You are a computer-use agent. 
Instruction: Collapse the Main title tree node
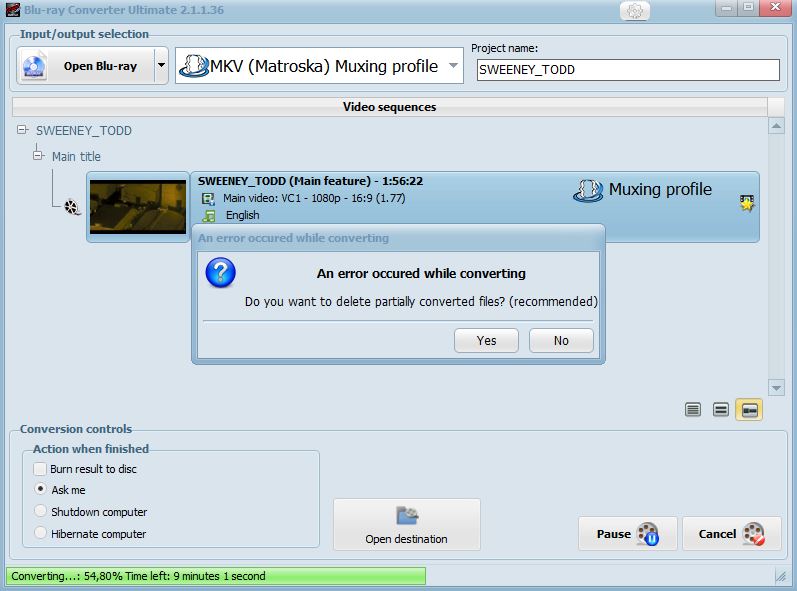pos(38,155)
